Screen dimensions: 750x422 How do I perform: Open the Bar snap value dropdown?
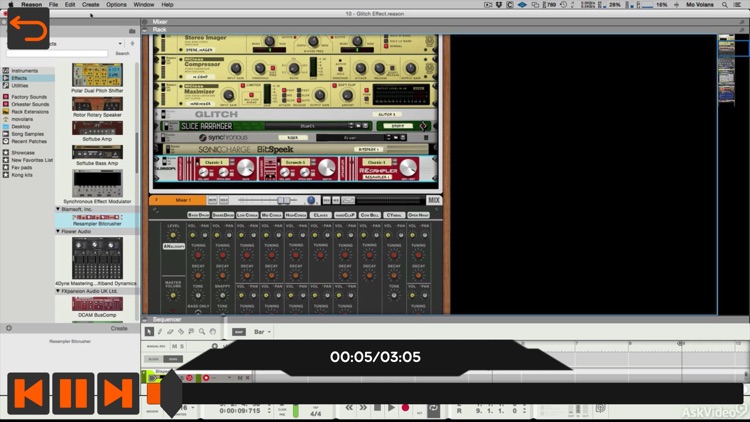click(262, 332)
